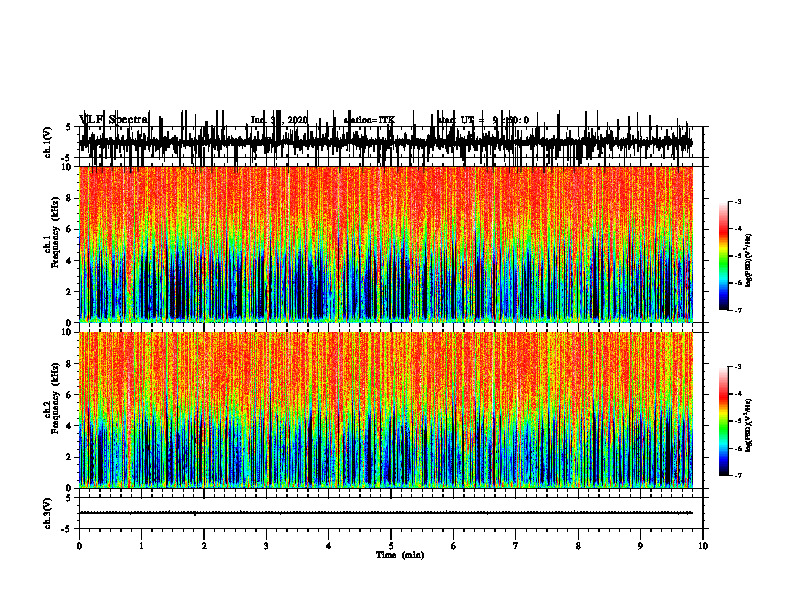Viewport: 792px width, 612px height.
Task: Click the 8 kHz tick on ch.1 spectrogram
Action: coord(69,198)
